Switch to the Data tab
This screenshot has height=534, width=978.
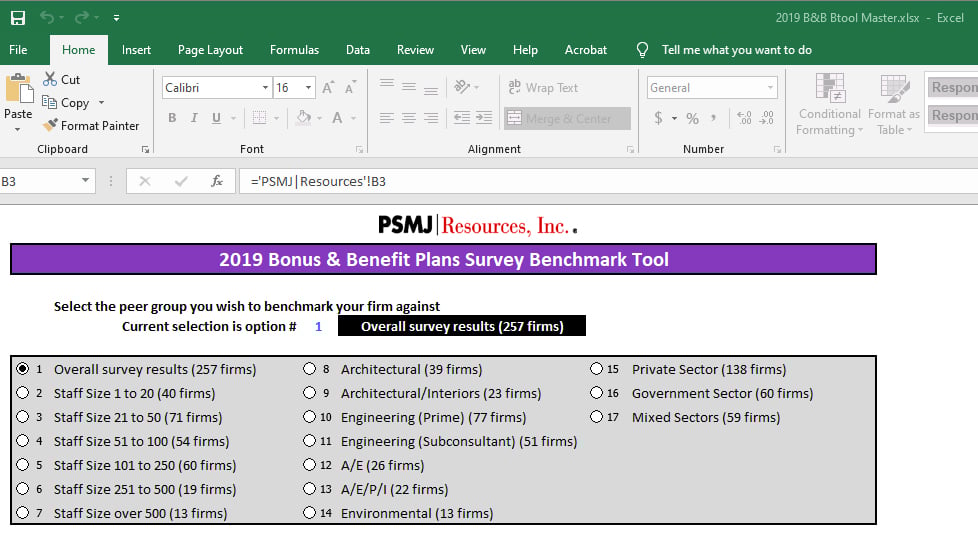coord(358,50)
